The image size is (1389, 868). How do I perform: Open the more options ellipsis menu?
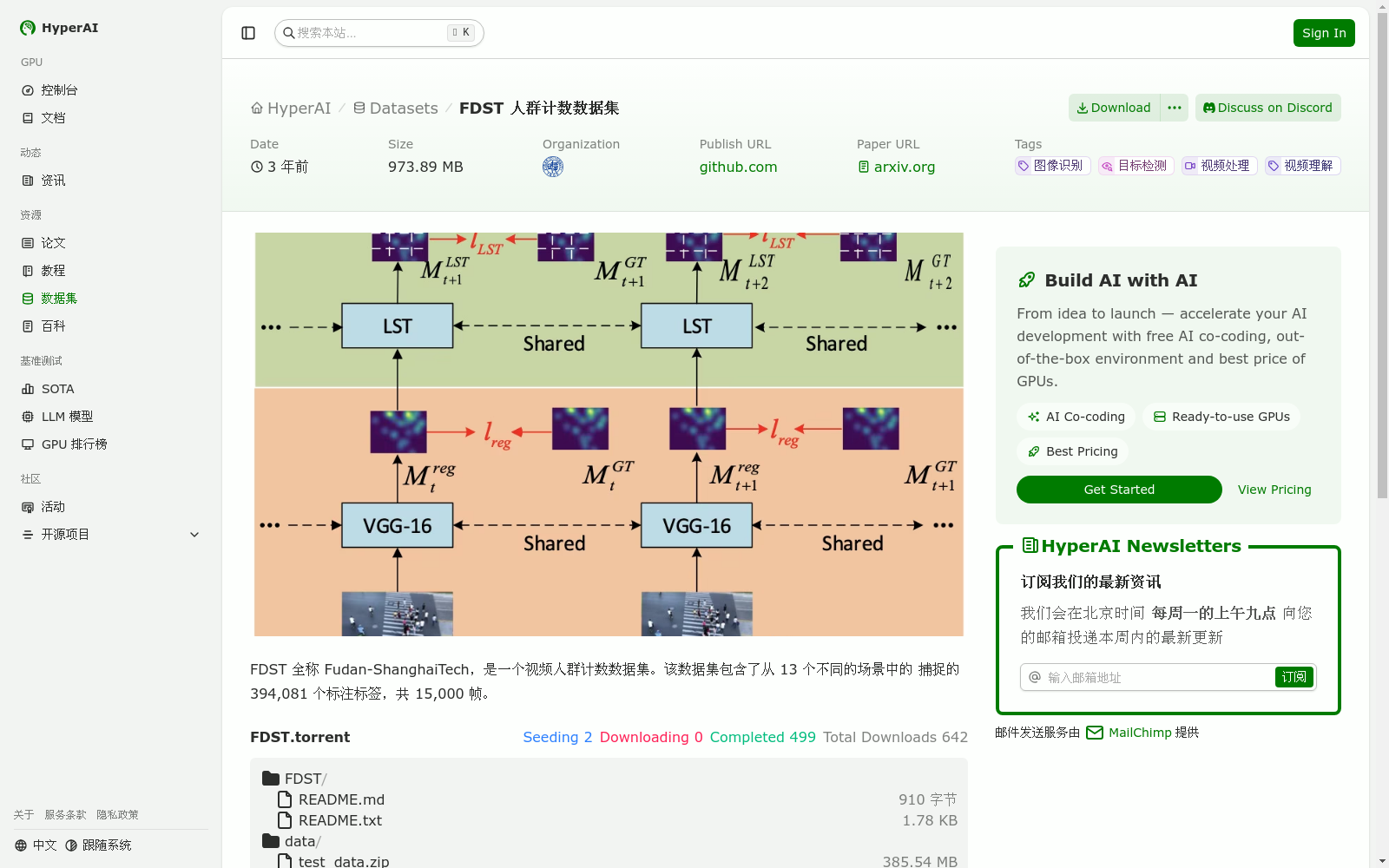[1175, 108]
